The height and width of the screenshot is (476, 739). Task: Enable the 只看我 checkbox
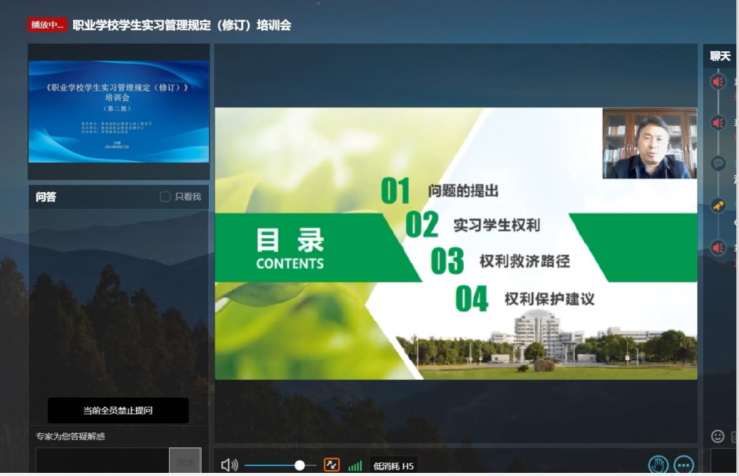(x=166, y=197)
